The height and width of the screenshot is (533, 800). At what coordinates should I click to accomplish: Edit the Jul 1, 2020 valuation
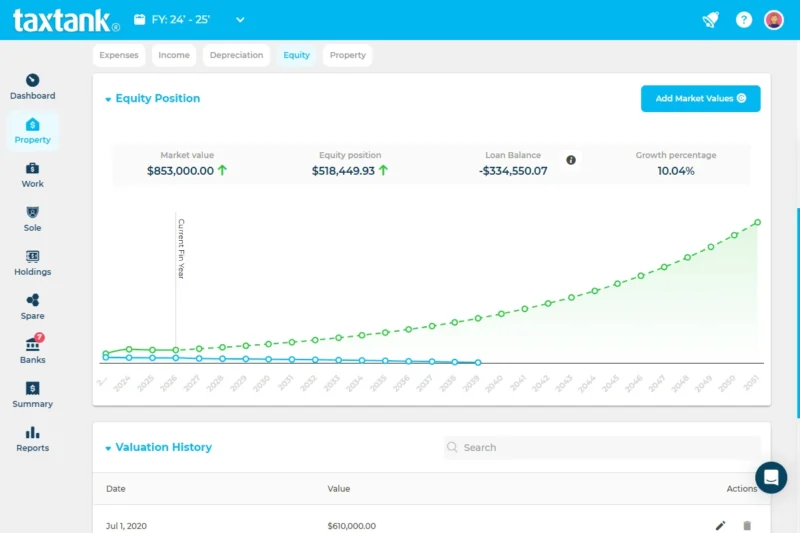720,525
